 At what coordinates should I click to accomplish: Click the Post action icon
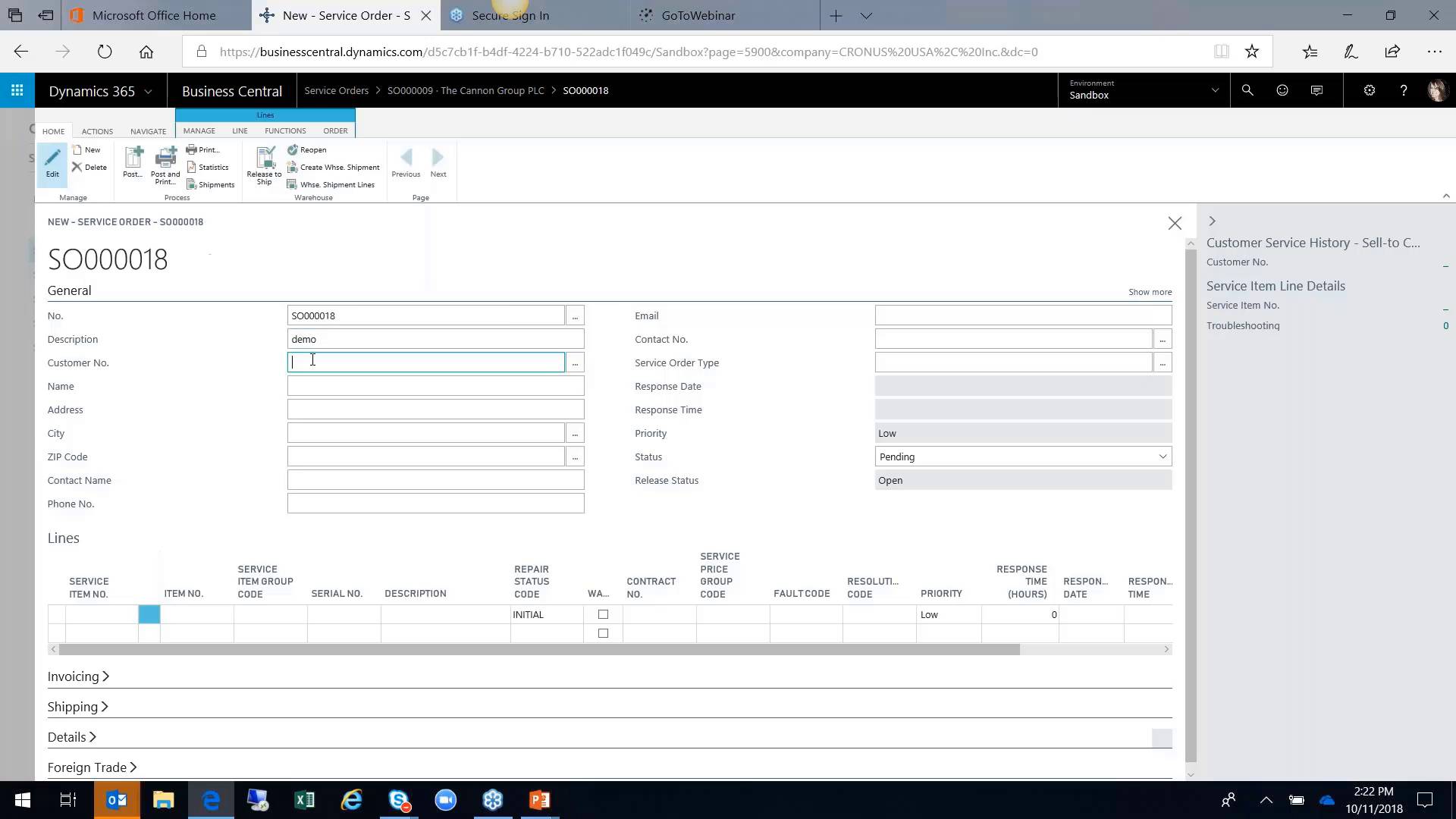point(133,163)
